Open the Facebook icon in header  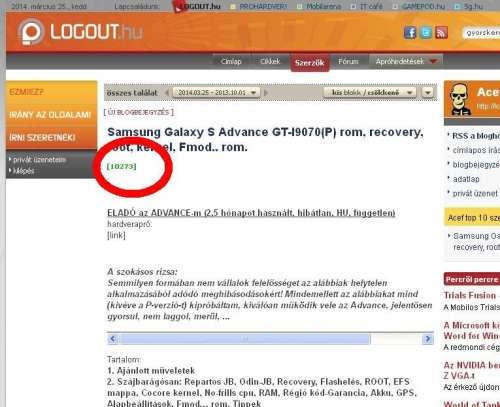coord(410,33)
